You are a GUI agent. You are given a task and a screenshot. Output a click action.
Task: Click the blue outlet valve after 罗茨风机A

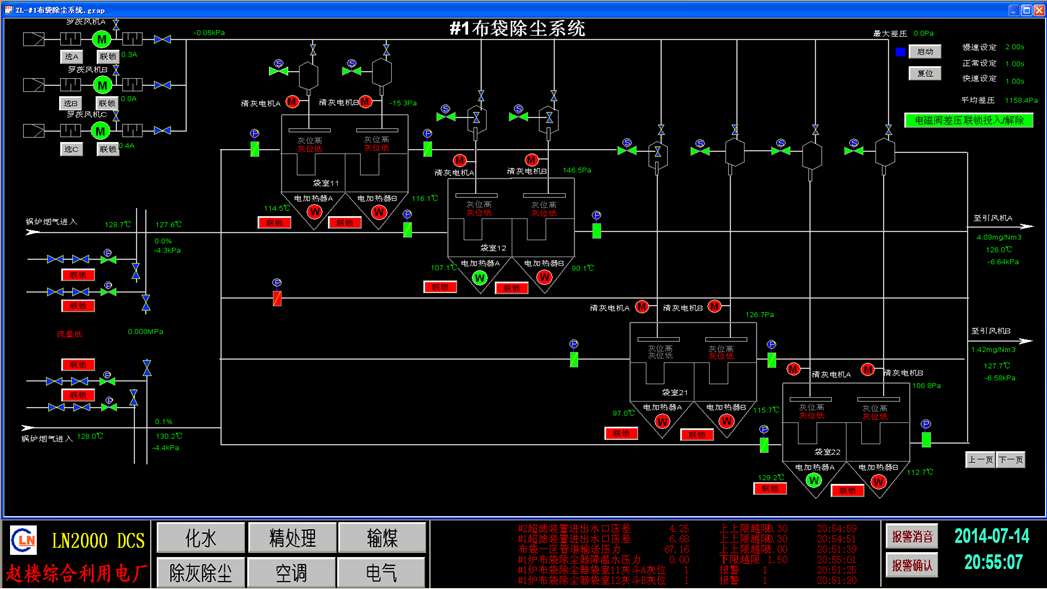pyautogui.click(x=162, y=40)
